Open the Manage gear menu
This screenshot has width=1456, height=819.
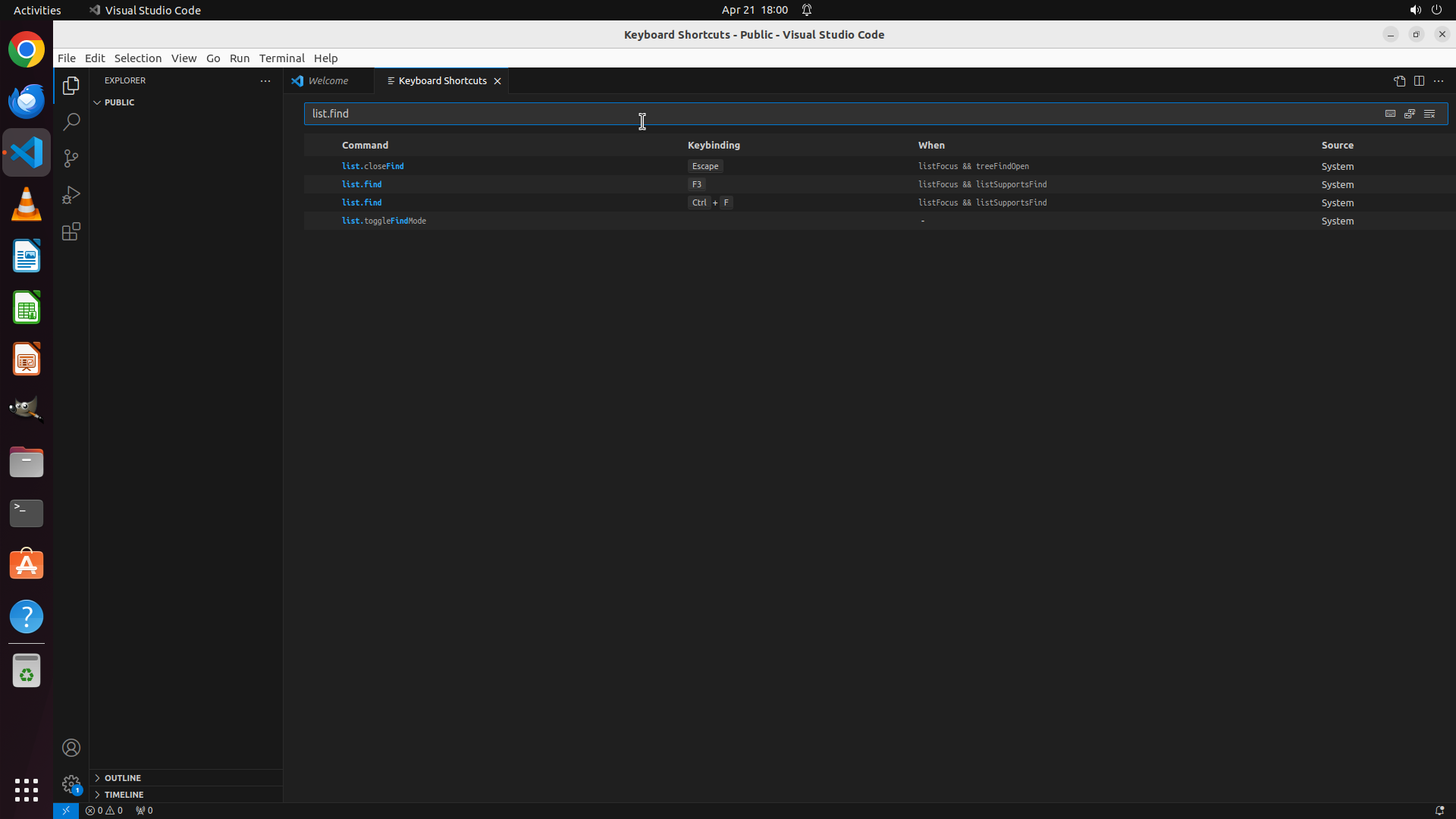coord(71,784)
